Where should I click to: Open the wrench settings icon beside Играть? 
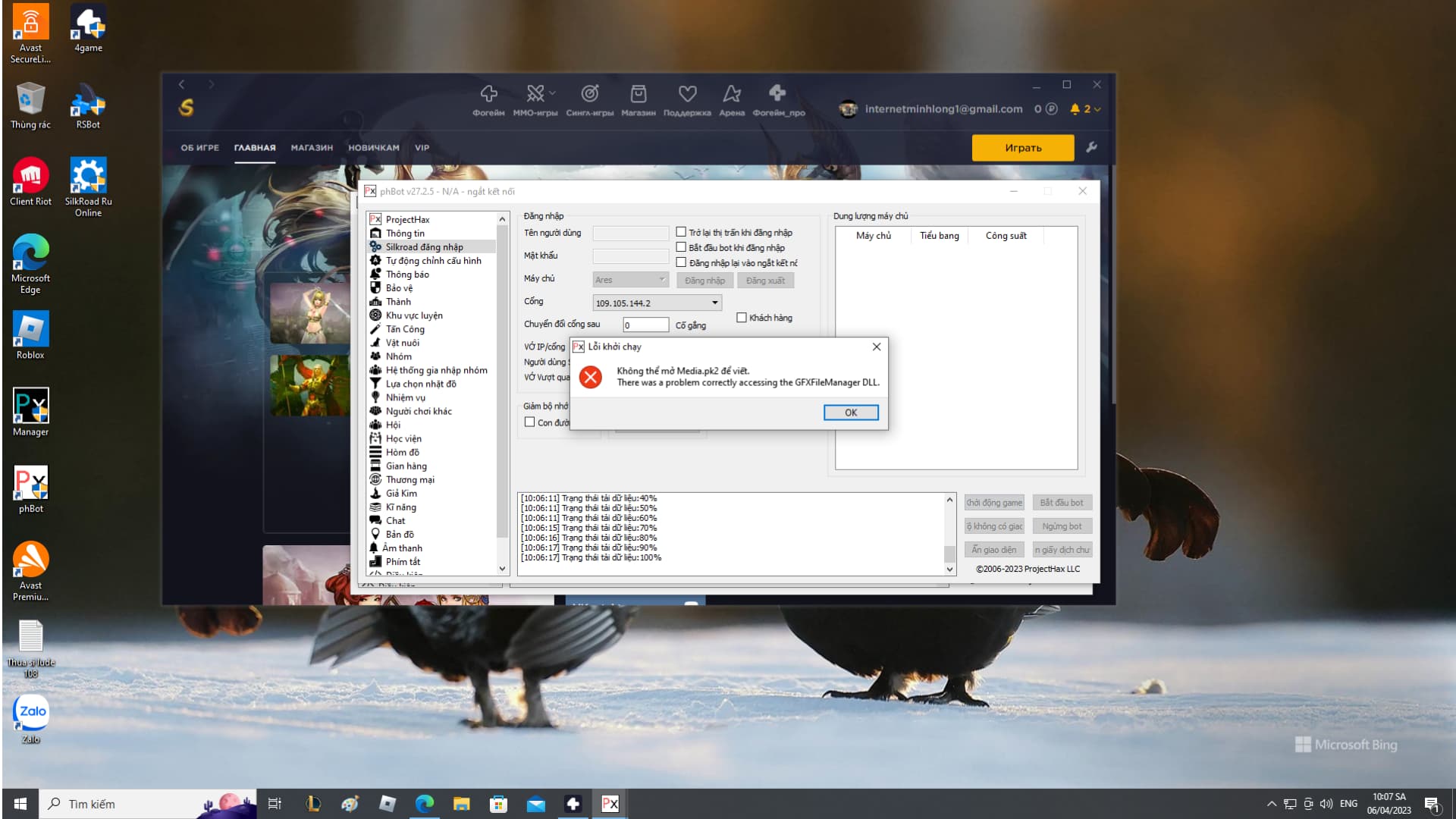tap(1091, 147)
